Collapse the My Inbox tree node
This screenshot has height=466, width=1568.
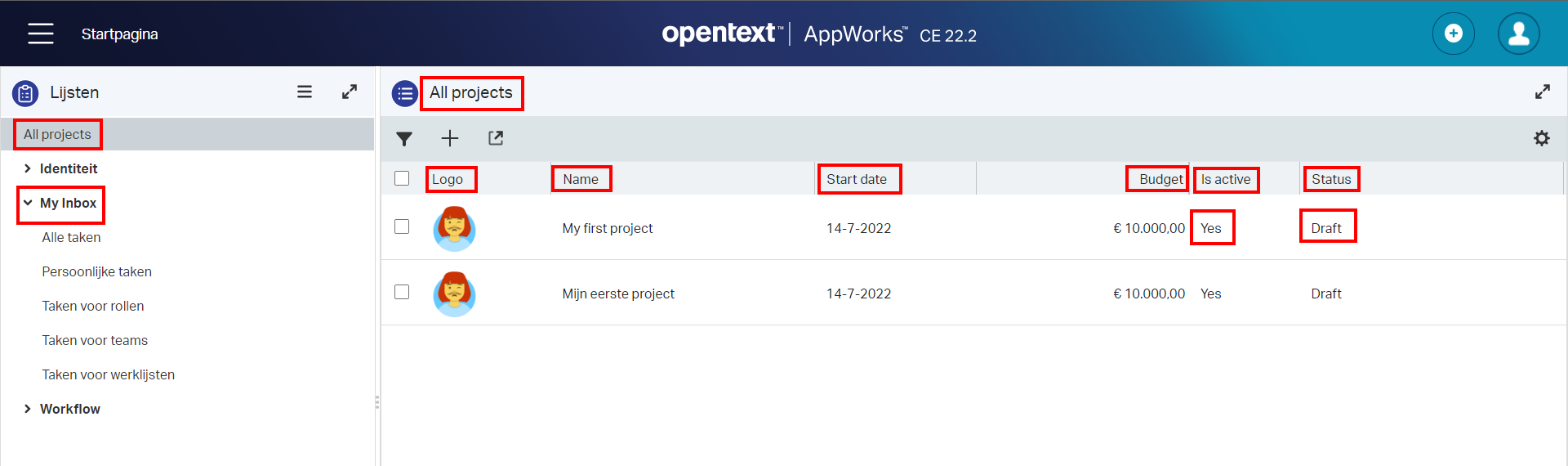pos(28,203)
